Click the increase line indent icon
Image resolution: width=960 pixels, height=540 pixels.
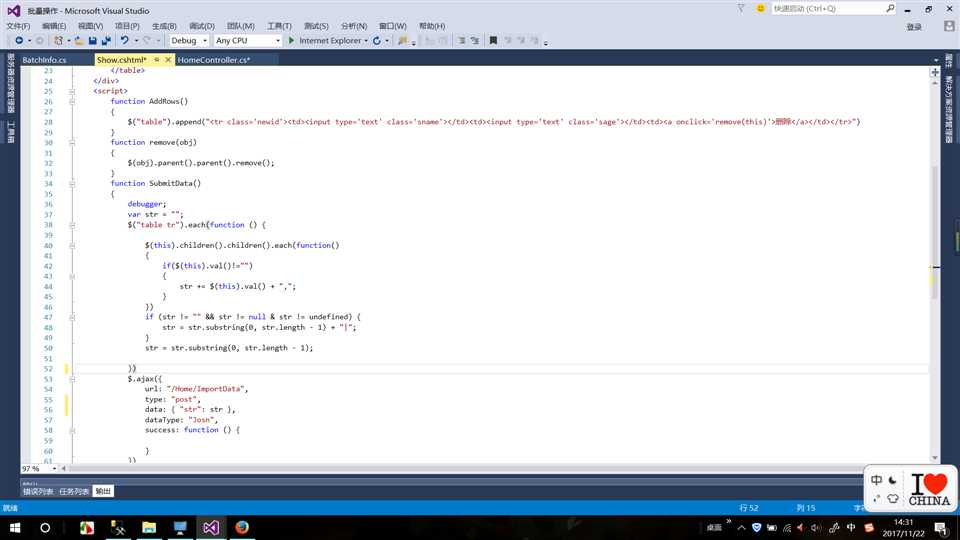coord(474,40)
